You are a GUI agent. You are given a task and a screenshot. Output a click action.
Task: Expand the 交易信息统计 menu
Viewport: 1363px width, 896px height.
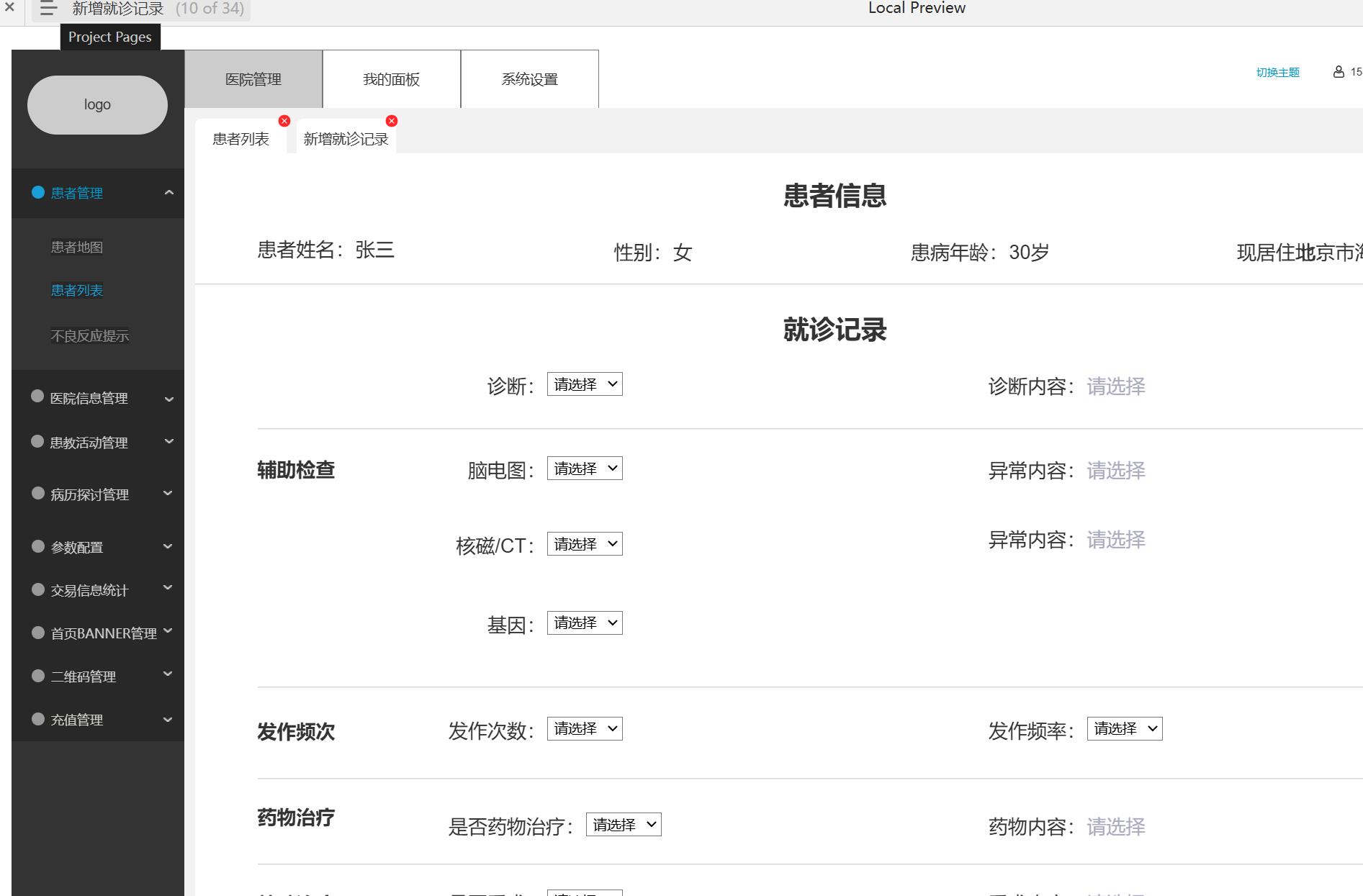coord(168,588)
